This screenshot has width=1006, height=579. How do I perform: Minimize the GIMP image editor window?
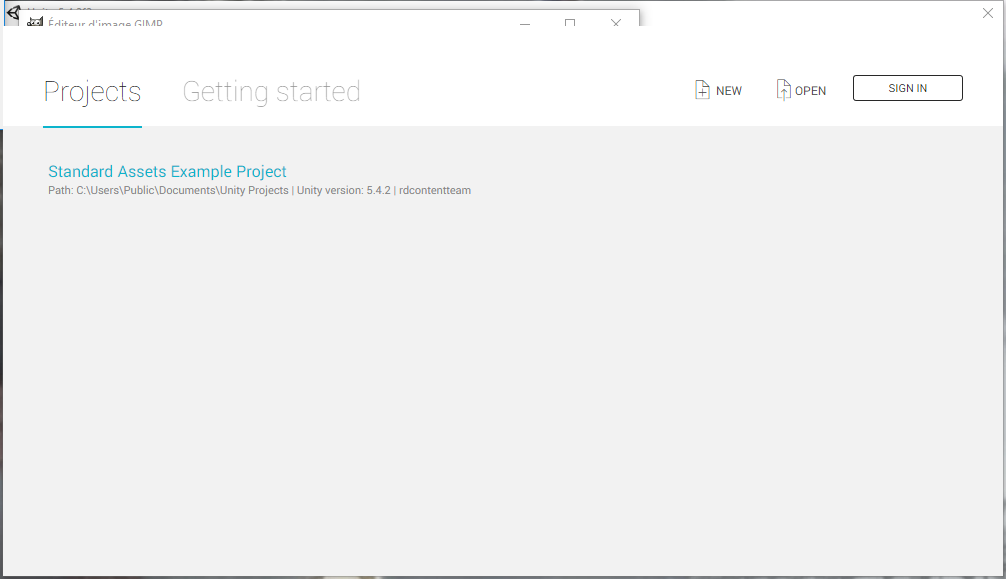[x=525, y=22]
